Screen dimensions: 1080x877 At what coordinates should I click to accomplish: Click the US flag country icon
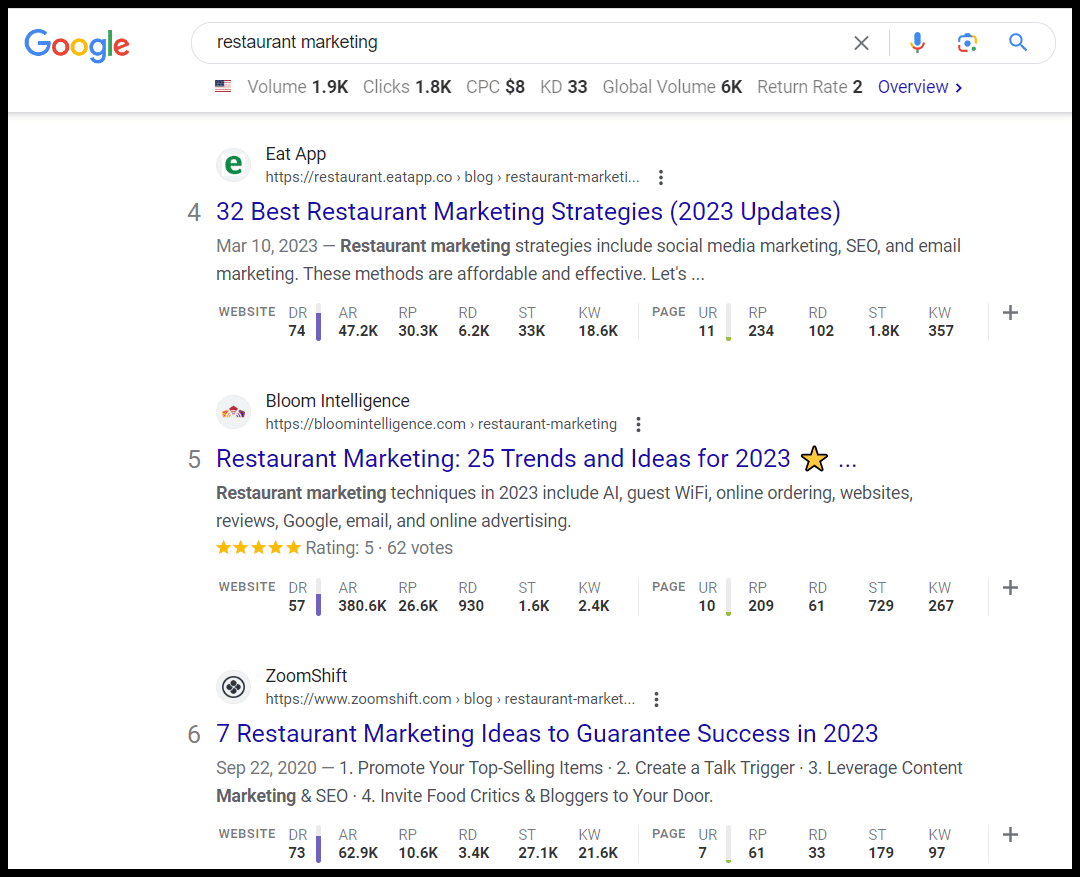[x=222, y=87]
